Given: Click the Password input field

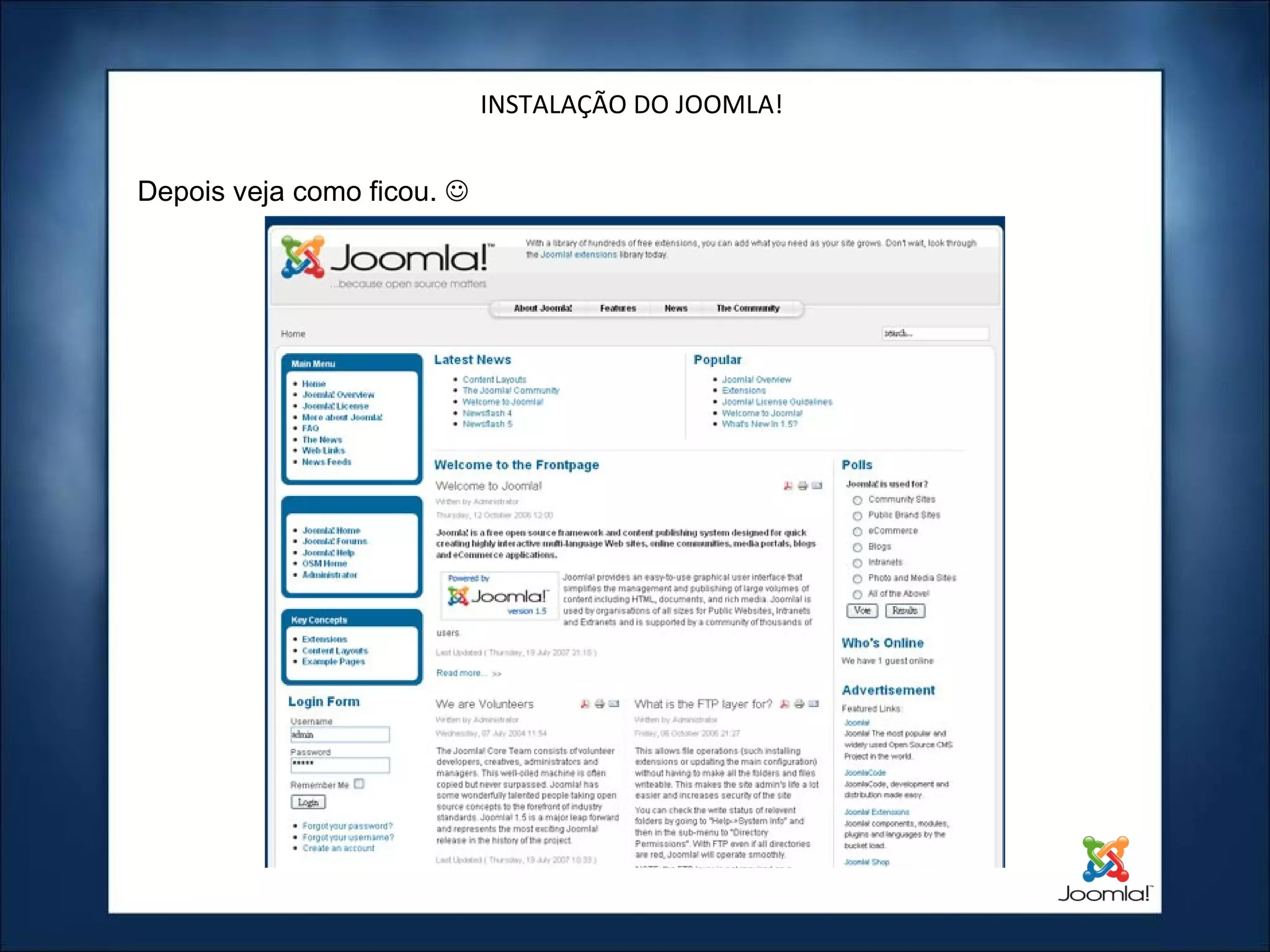Looking at the screenshot, I should click(x=340, y=765).
